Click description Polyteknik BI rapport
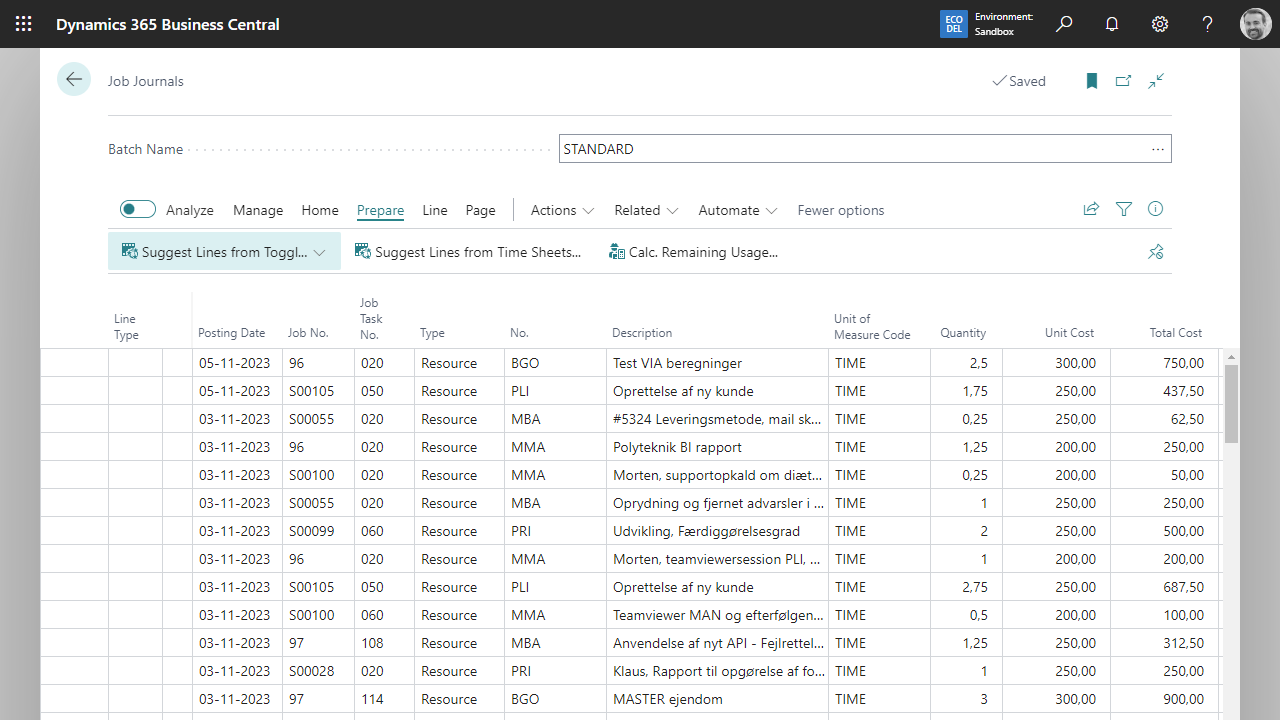The image size is (1280, 720). (x=677, y=447)
